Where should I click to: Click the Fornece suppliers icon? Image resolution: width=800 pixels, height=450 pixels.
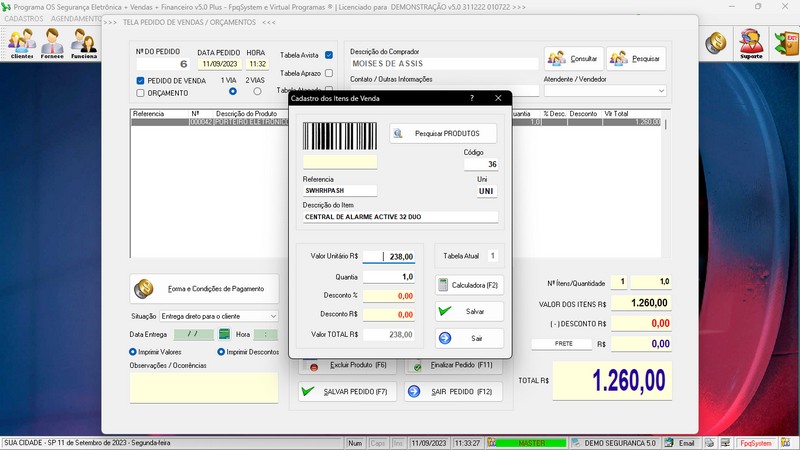pos(52,43)
